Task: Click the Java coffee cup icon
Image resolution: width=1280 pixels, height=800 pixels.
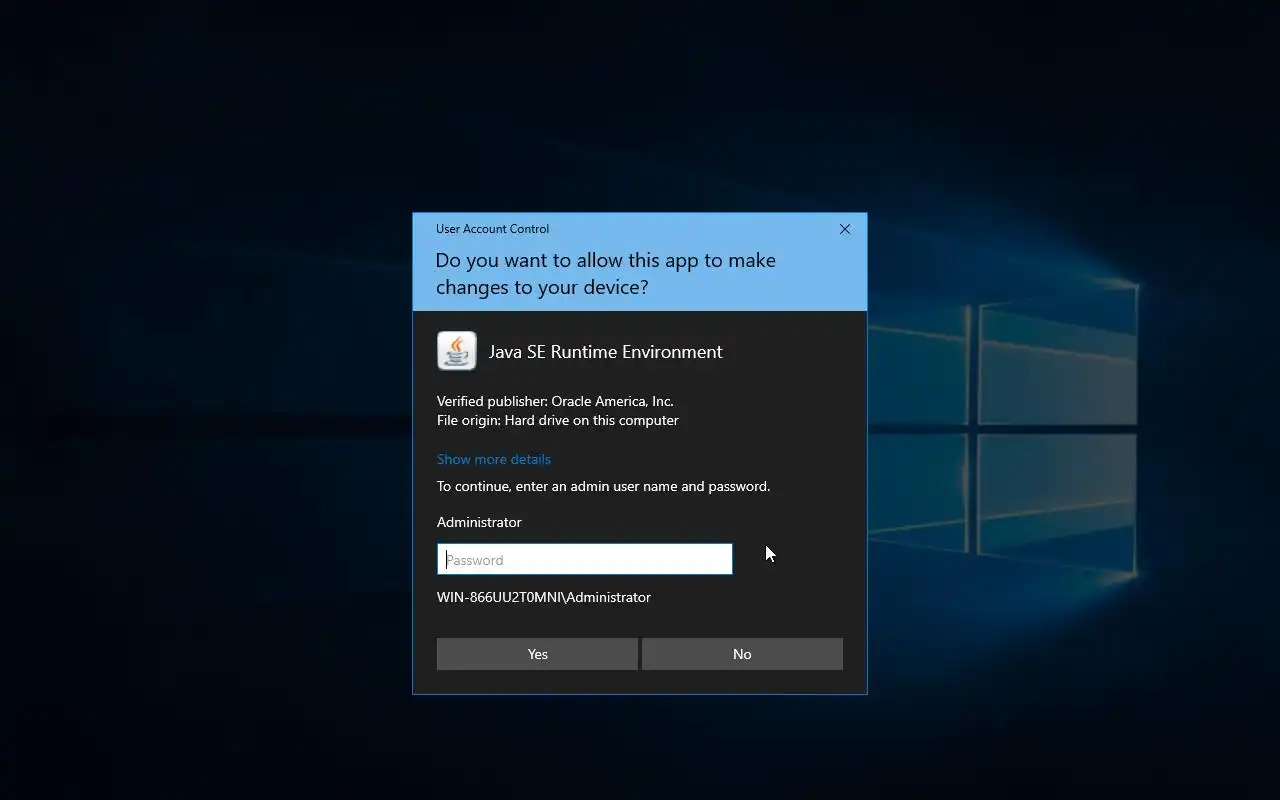Action: [x=457, y=351]
